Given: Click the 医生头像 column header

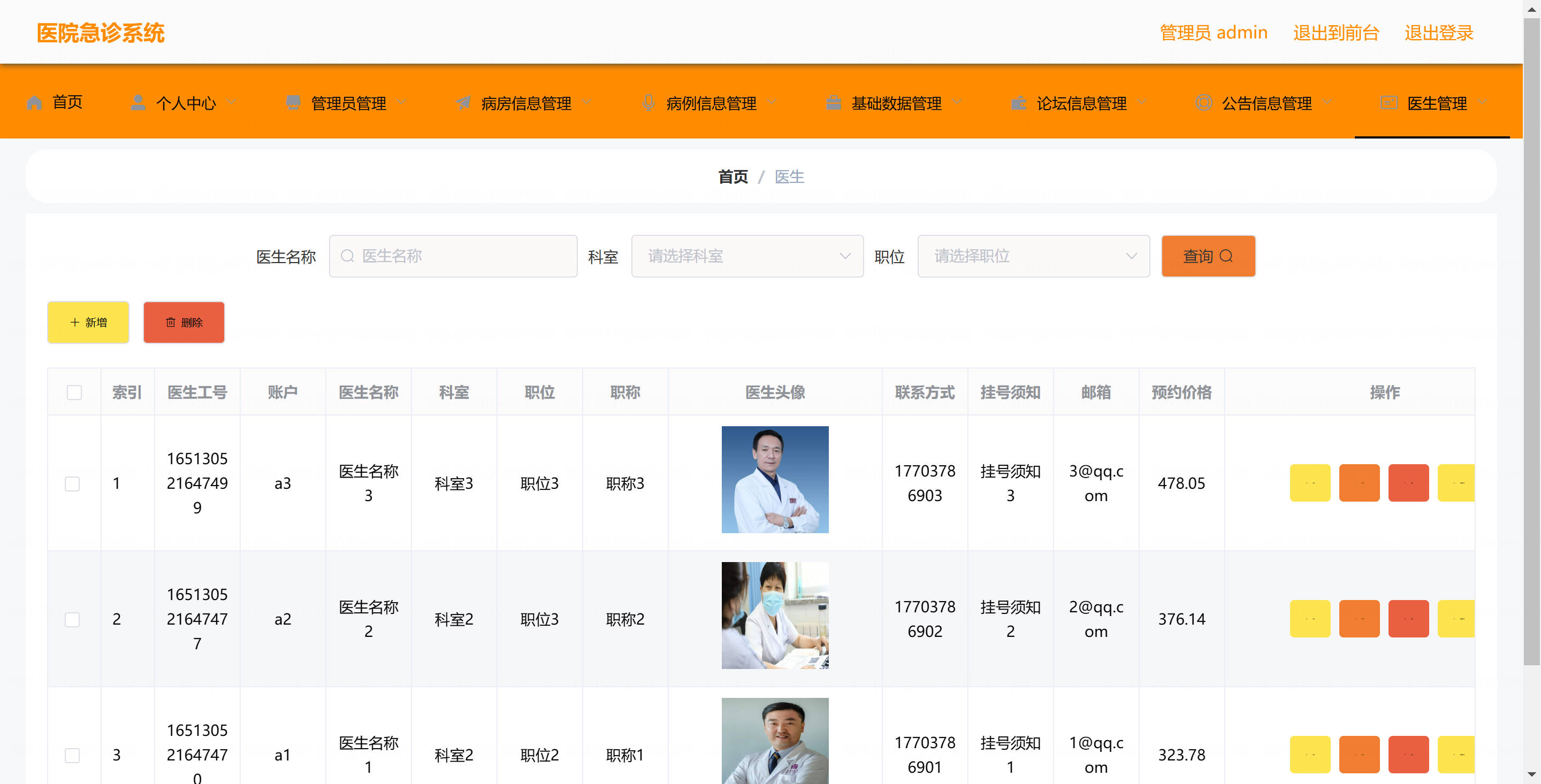Looking at the screenshot, I should [775, 393].
